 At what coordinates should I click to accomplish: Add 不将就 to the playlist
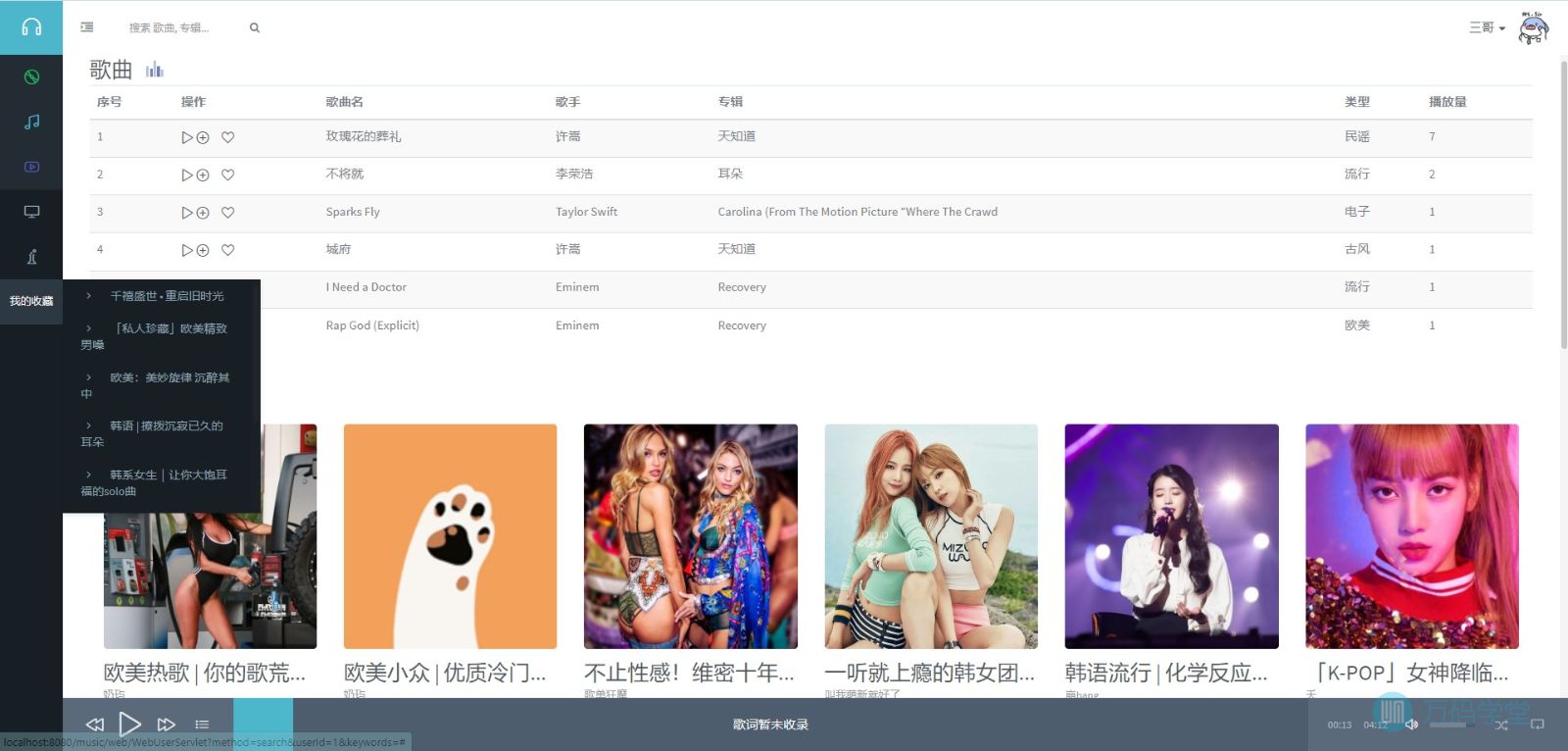pyautogui.click(x=203, y=175)
